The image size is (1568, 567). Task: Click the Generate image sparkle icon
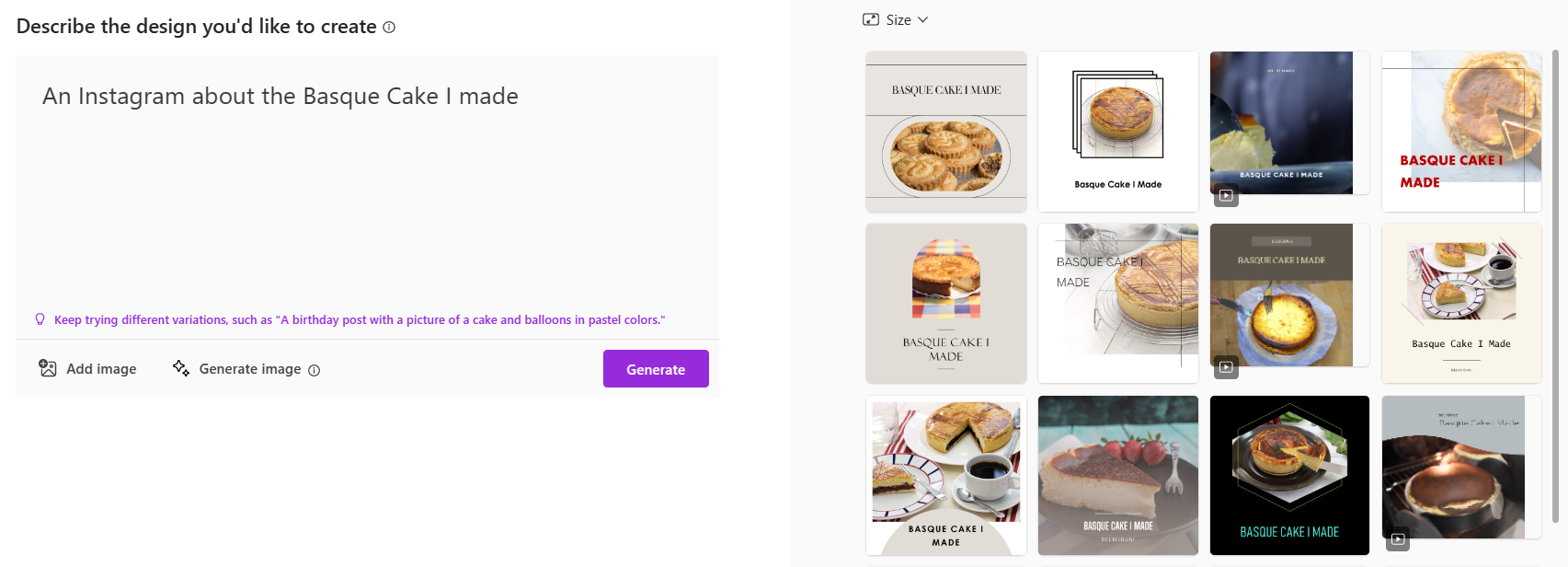(x=181, y=368)
